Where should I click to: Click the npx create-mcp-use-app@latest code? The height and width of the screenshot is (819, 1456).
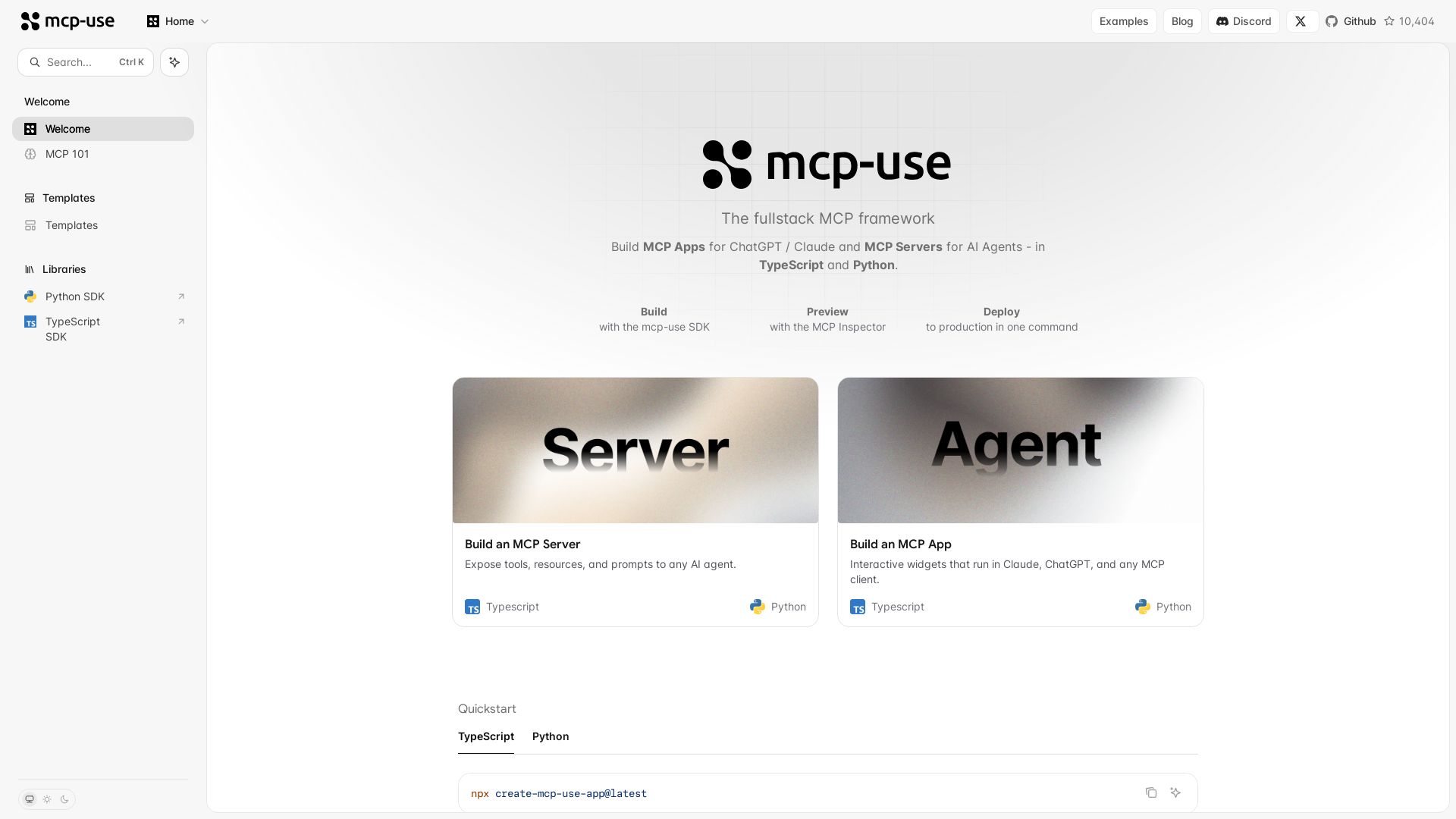(559, 794)
